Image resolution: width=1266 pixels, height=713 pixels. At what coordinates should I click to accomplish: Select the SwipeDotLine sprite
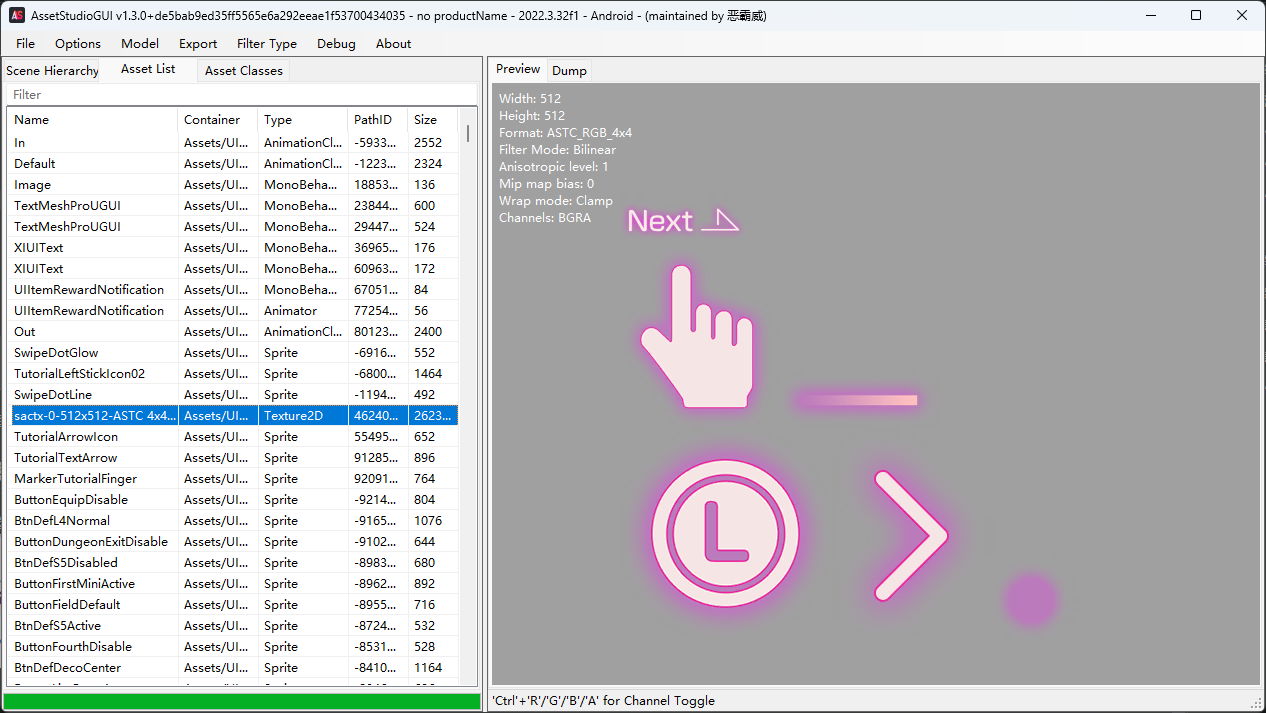coord(235,395)
